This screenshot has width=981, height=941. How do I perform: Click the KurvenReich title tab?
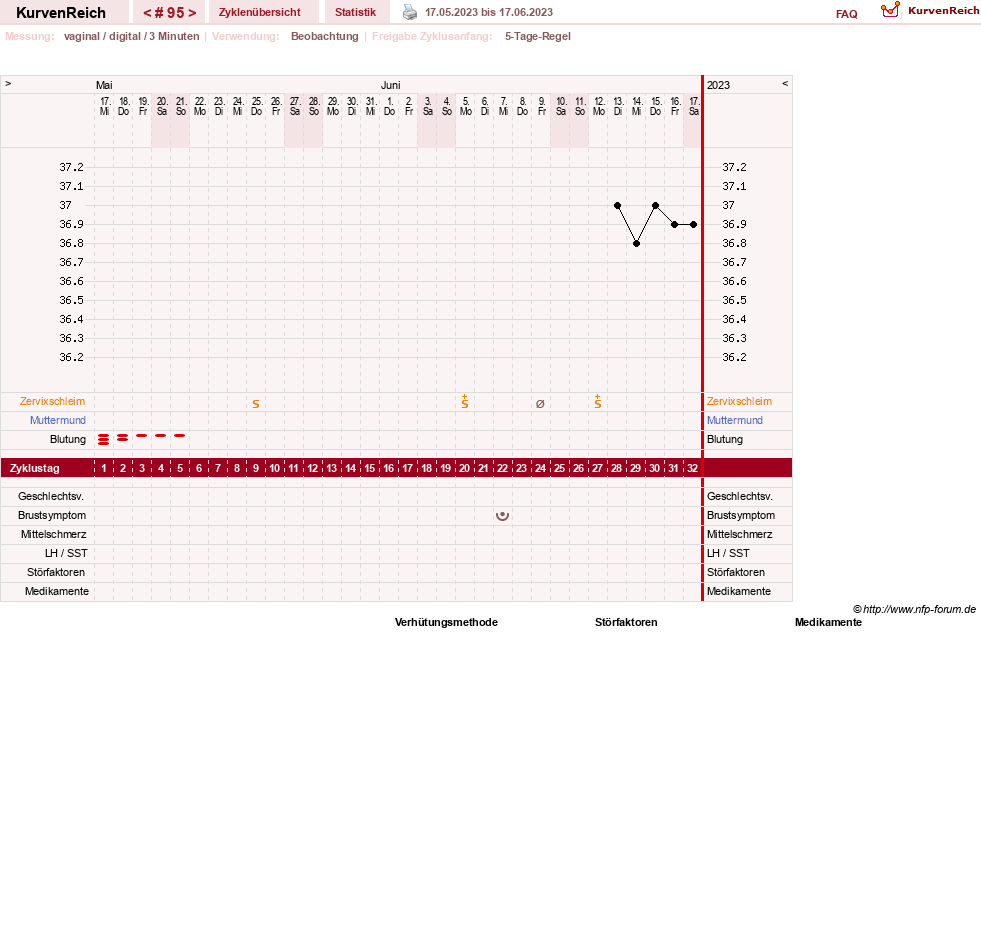click(x=61, y=13)
